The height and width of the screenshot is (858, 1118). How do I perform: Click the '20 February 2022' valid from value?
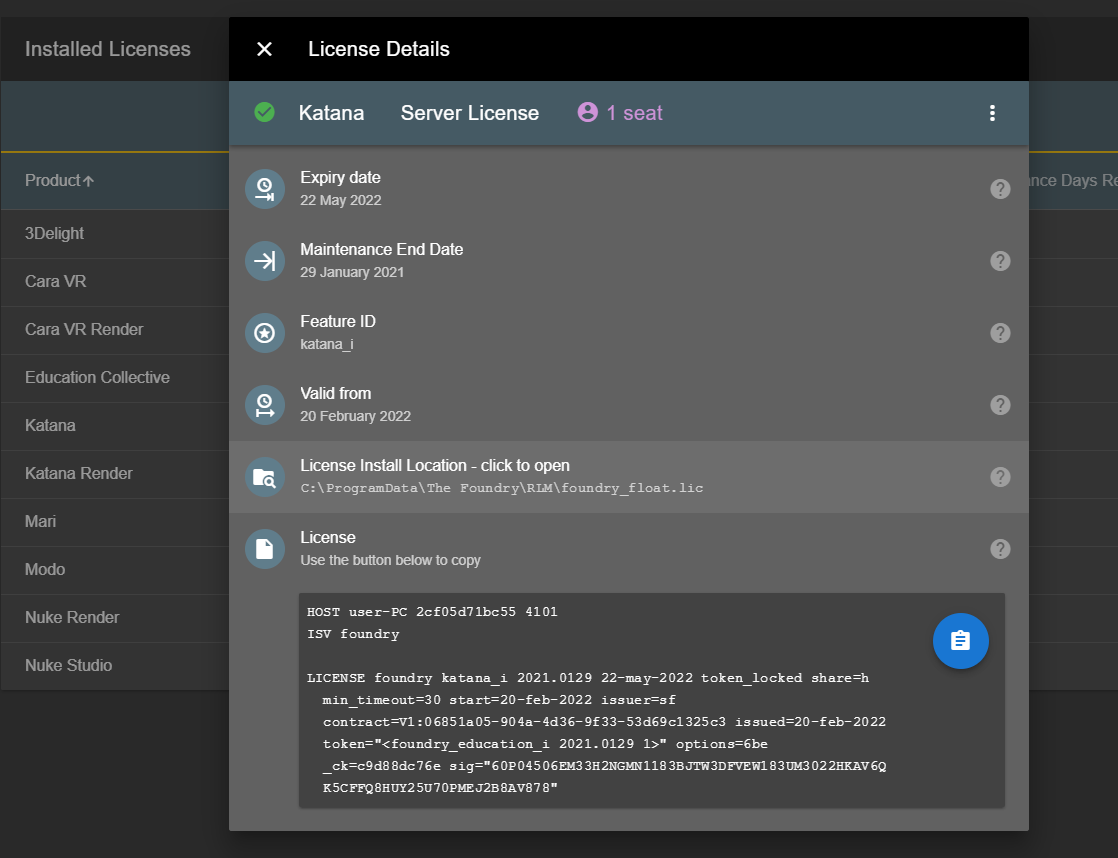coord(356,417)
